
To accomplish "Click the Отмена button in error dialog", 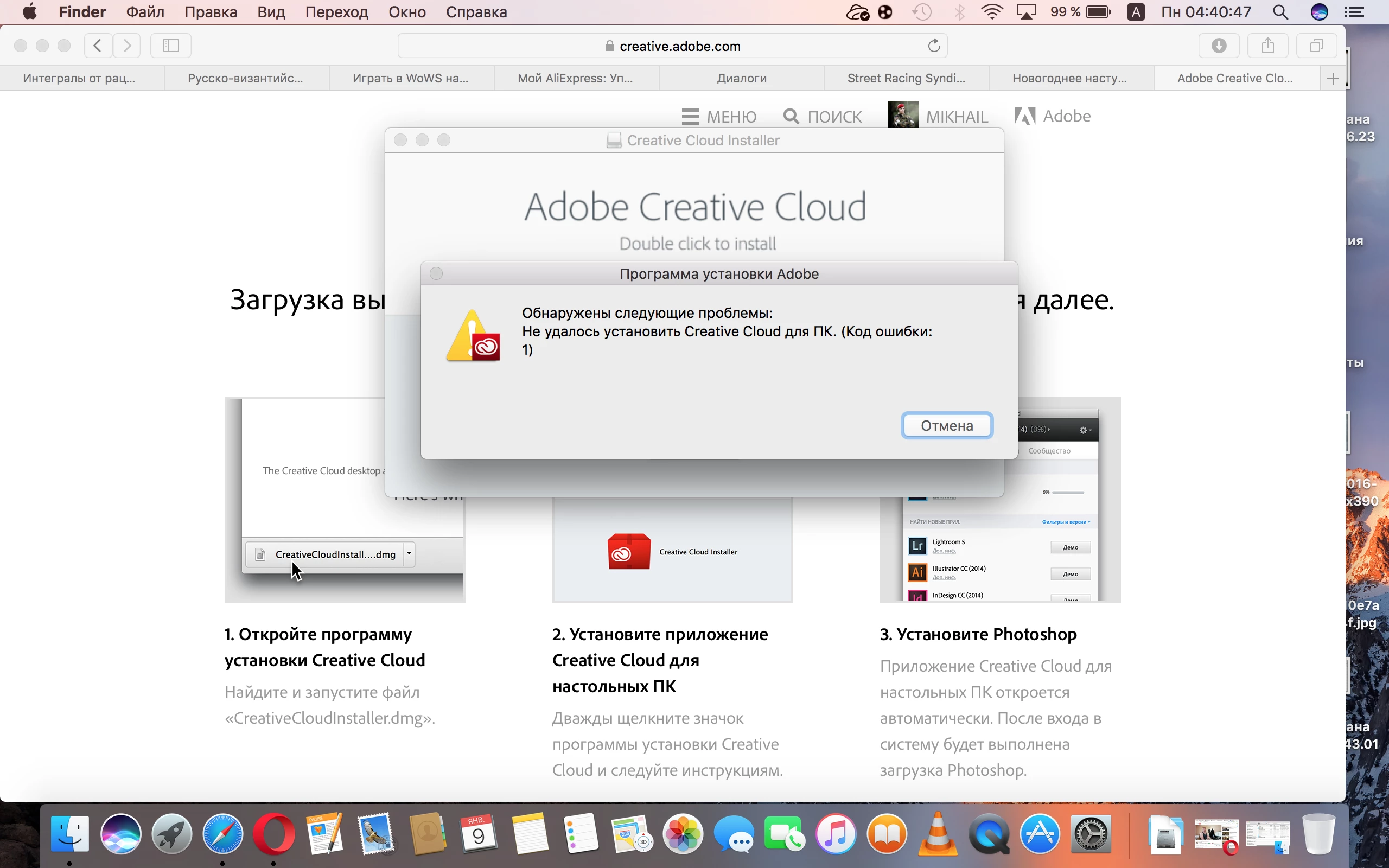I will pyautogui.click(x=946, y=425).
